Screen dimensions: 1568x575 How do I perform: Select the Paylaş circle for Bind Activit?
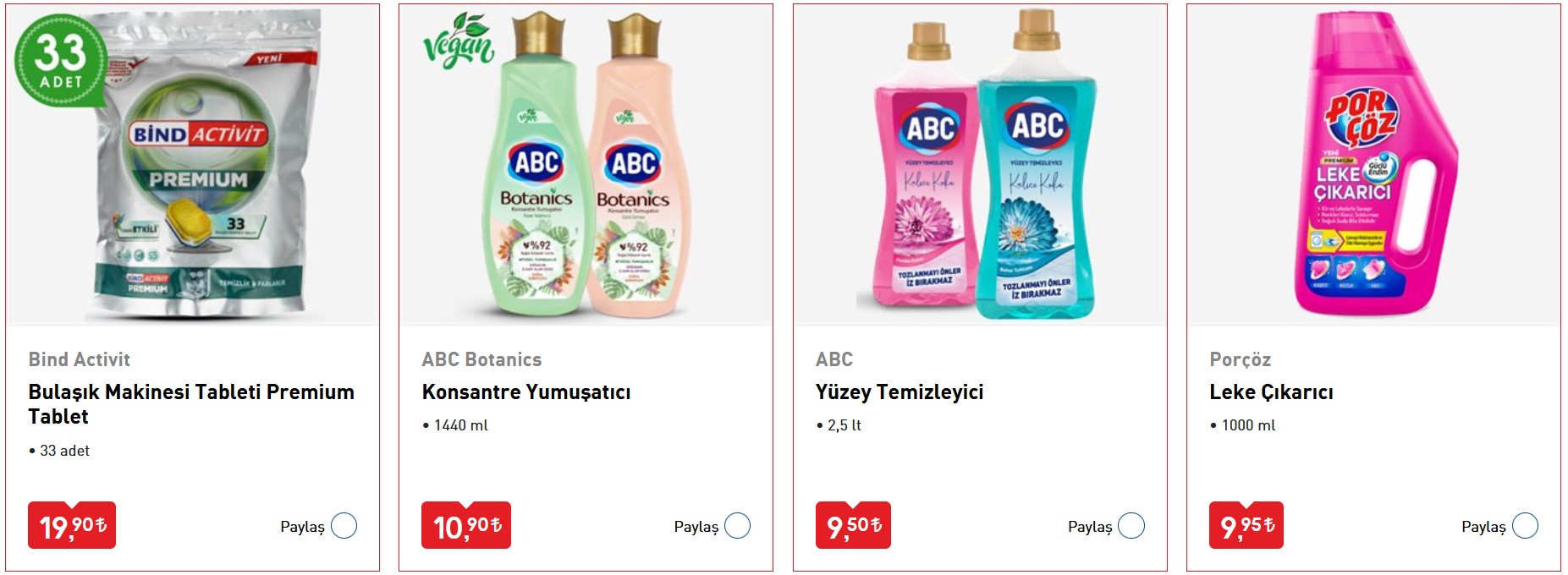tap(344, 526)
